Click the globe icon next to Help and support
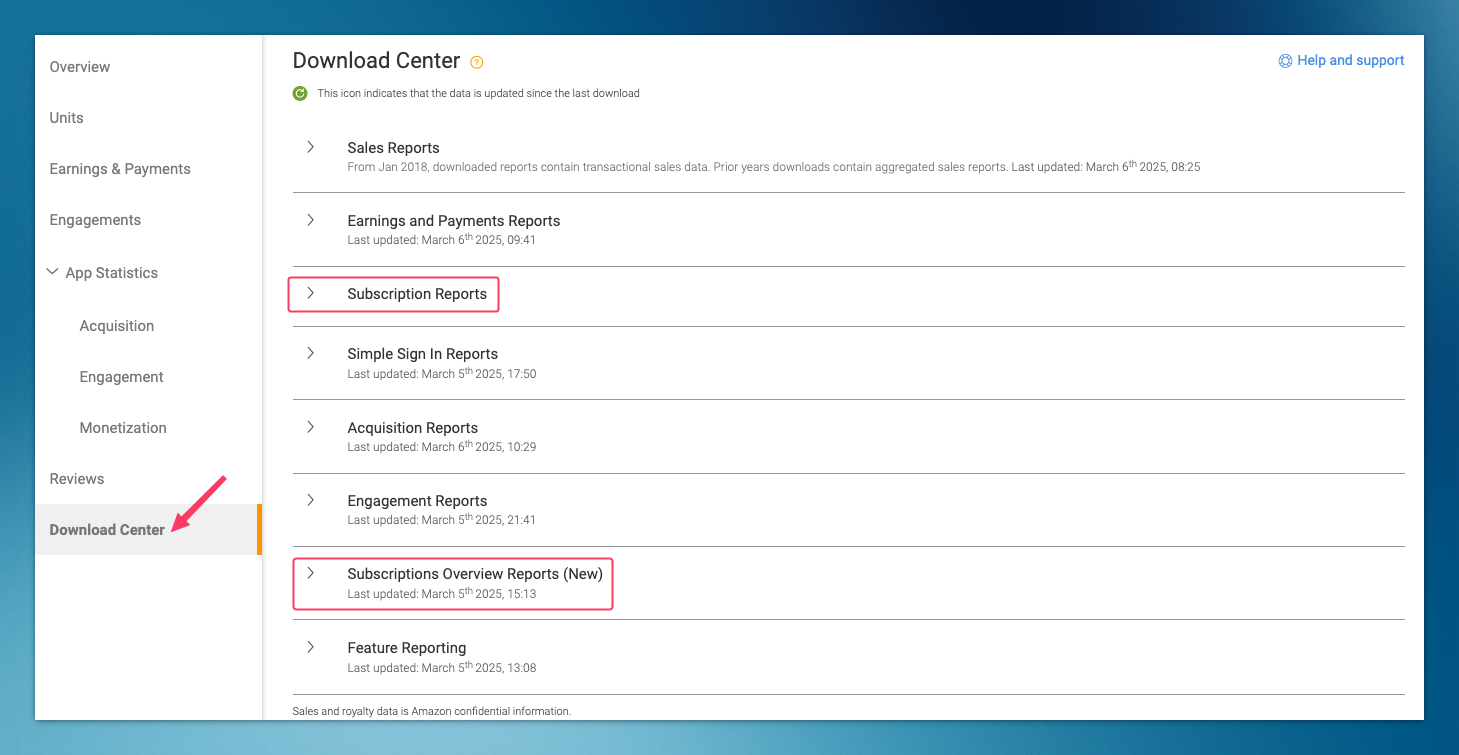The width and height of the screenshot is (1459, 755). [1285, 60]
